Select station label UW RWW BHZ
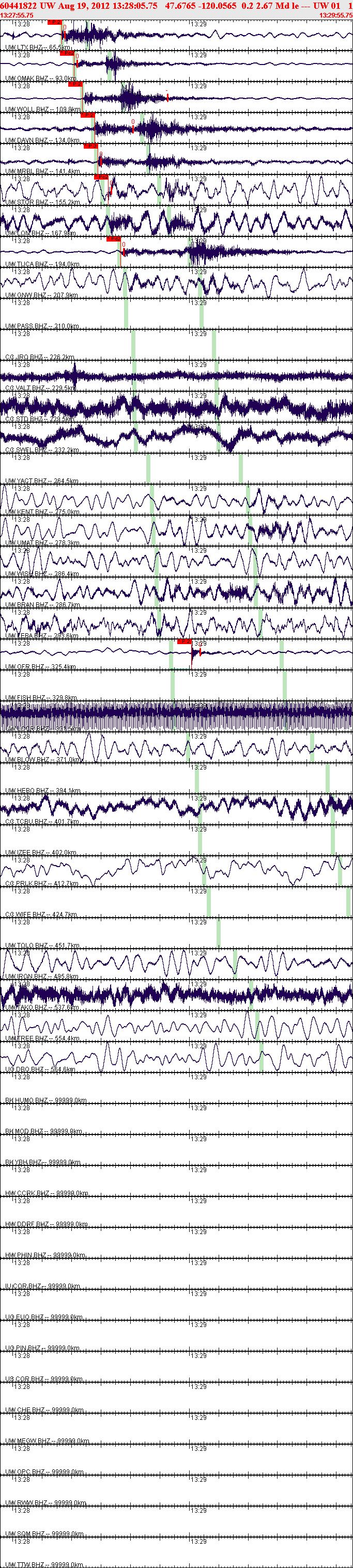Viewport: 353px width, 1568px height. pos(45,1503)
